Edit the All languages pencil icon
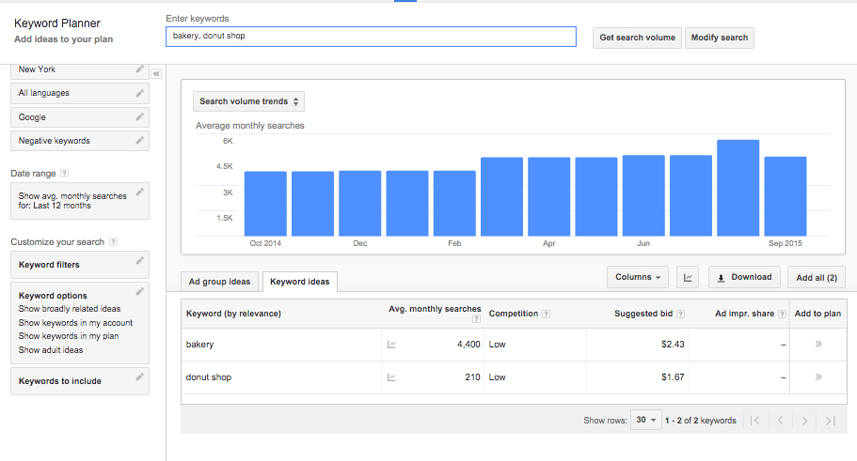 click(x=140, y=93)
